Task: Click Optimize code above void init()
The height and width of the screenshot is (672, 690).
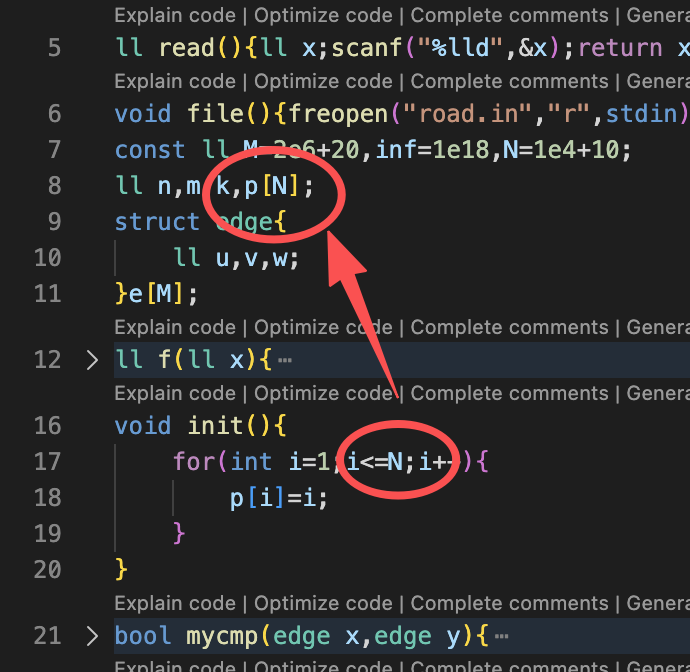Action: click(x=323, y=393)
